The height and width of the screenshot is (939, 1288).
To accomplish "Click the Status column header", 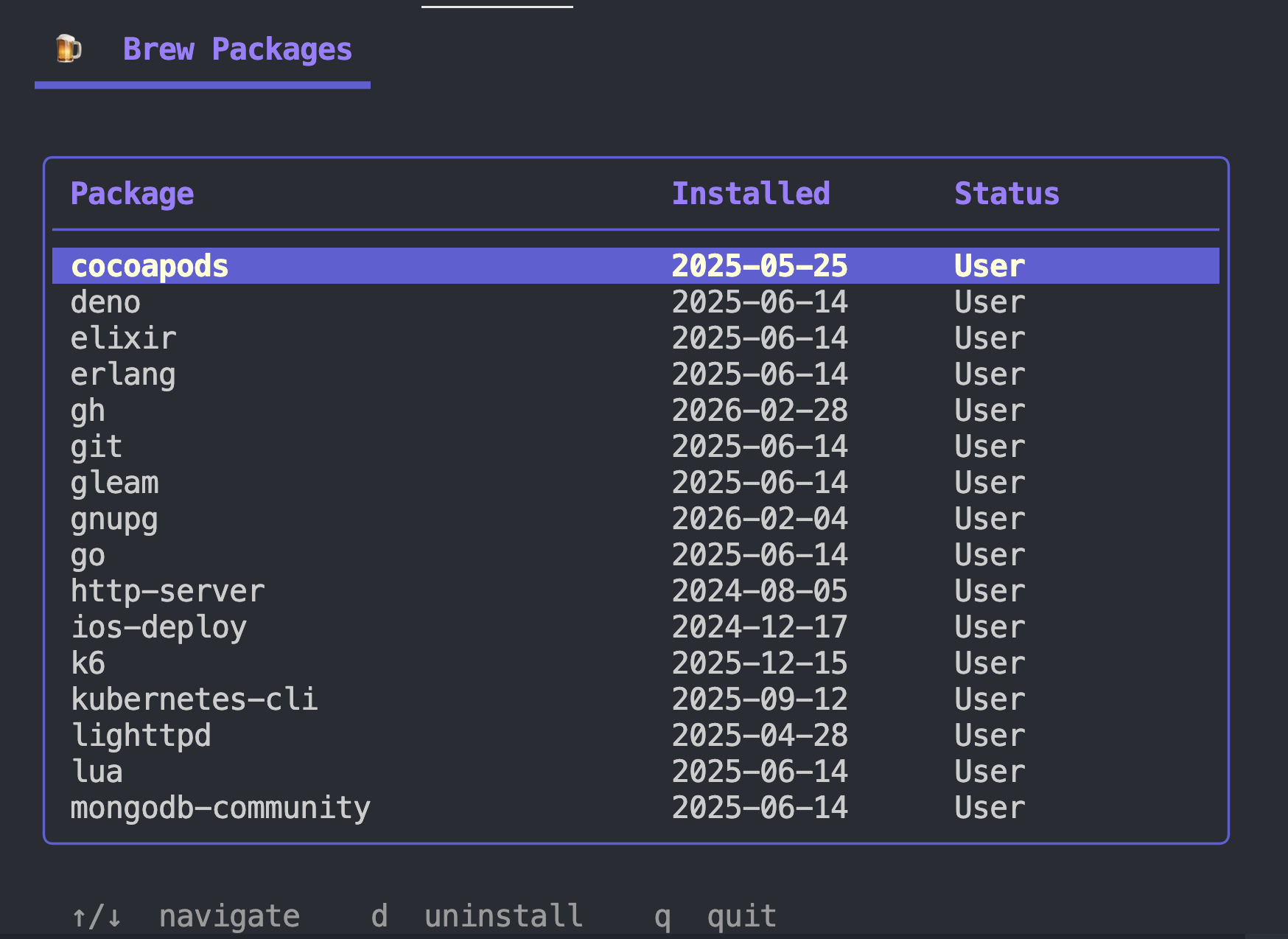I will (x=1007, y=193).
